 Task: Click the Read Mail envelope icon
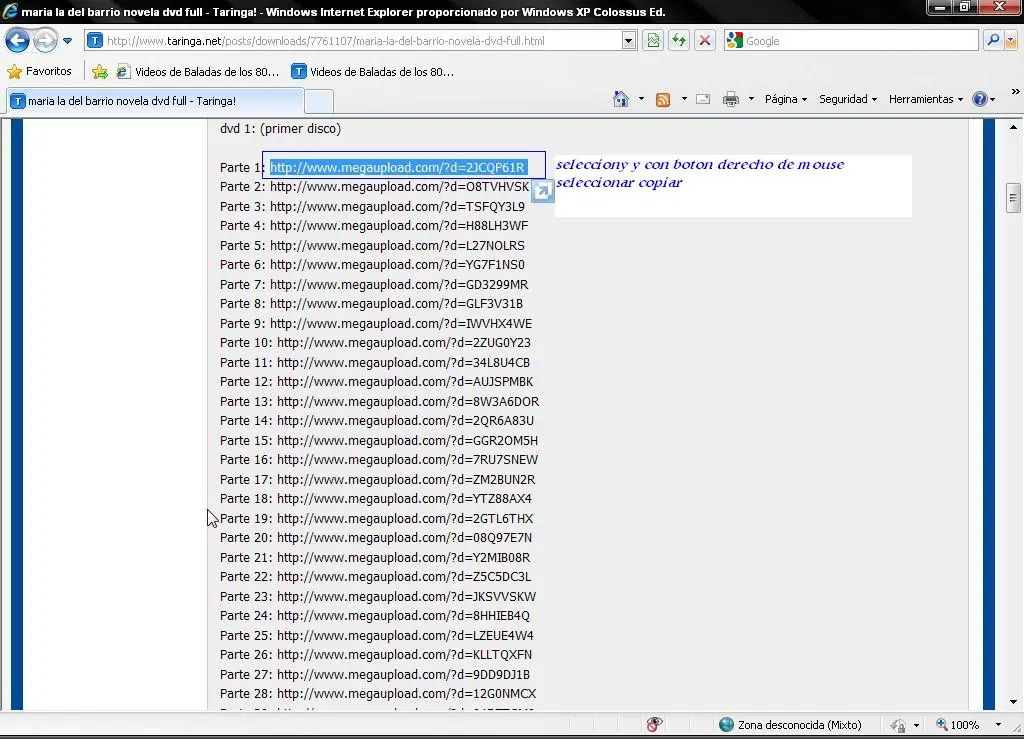pos(703,99)
